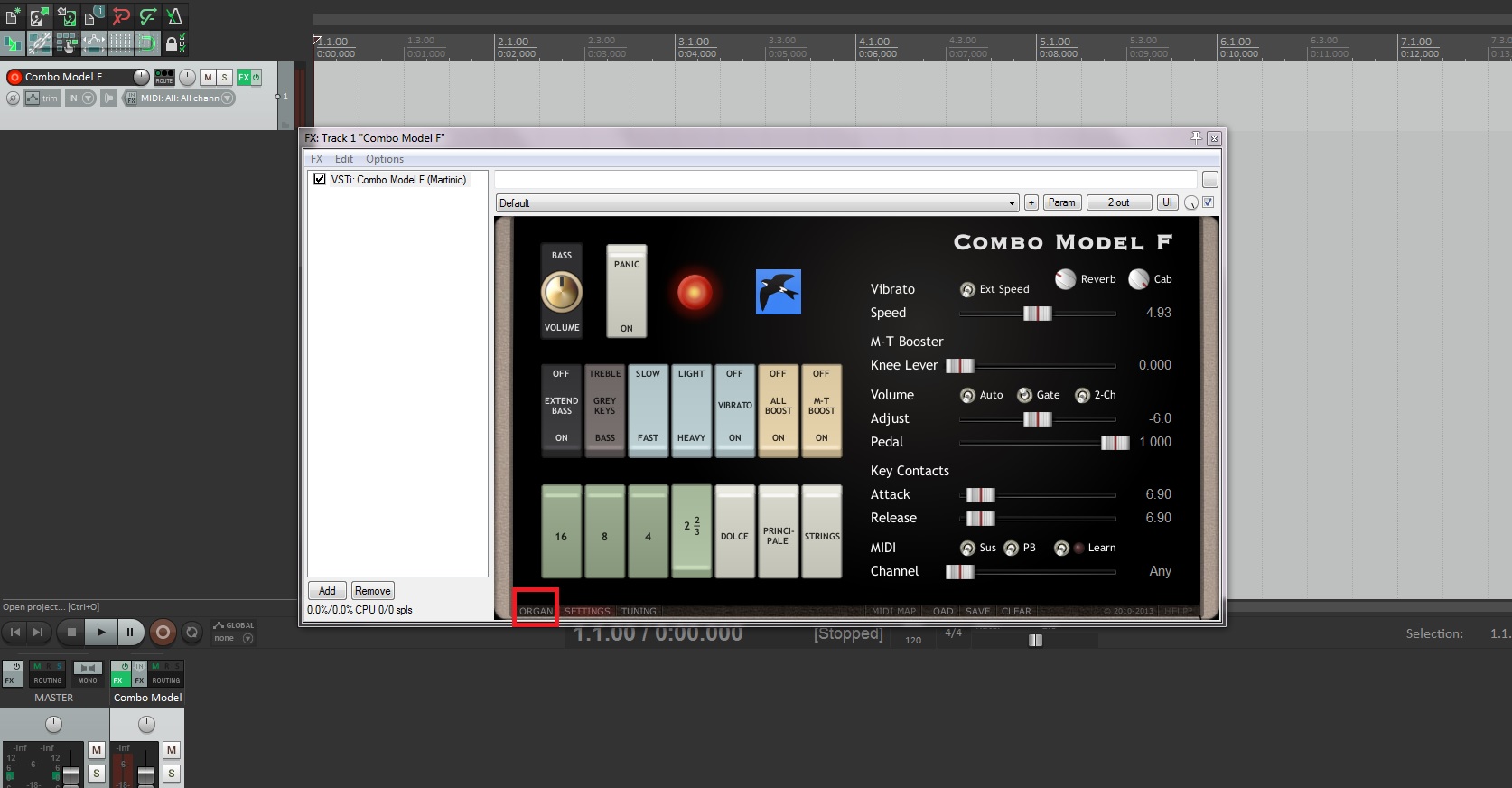
Task: Click the Pedal slider handle
Action: 1115,443
